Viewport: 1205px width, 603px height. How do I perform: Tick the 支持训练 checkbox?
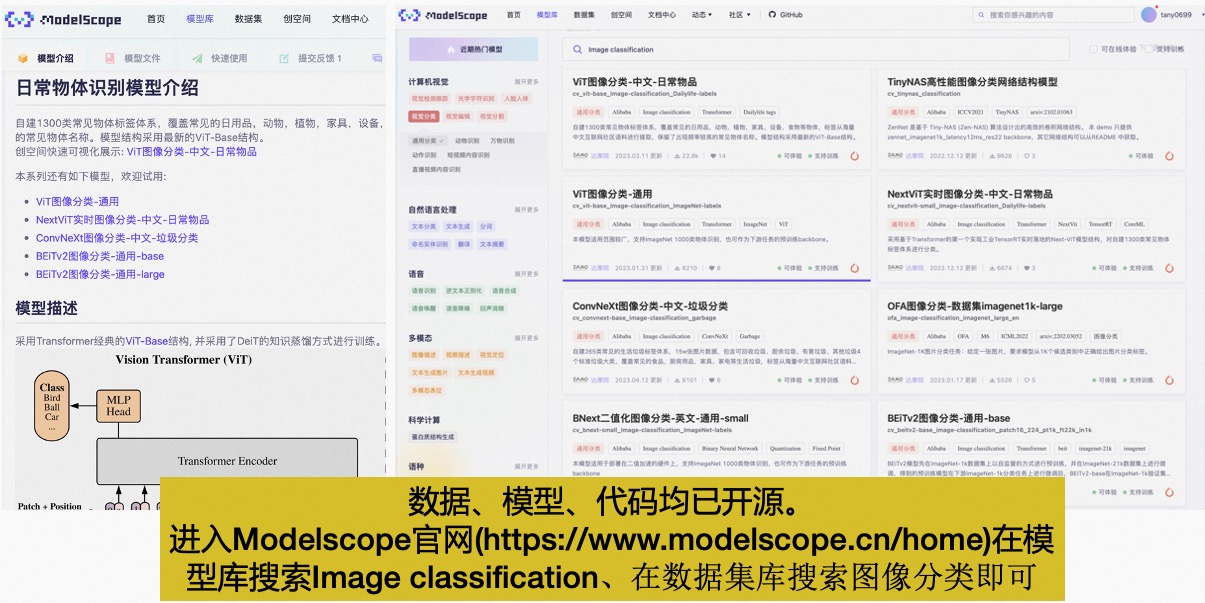[x=1149, y=49]
